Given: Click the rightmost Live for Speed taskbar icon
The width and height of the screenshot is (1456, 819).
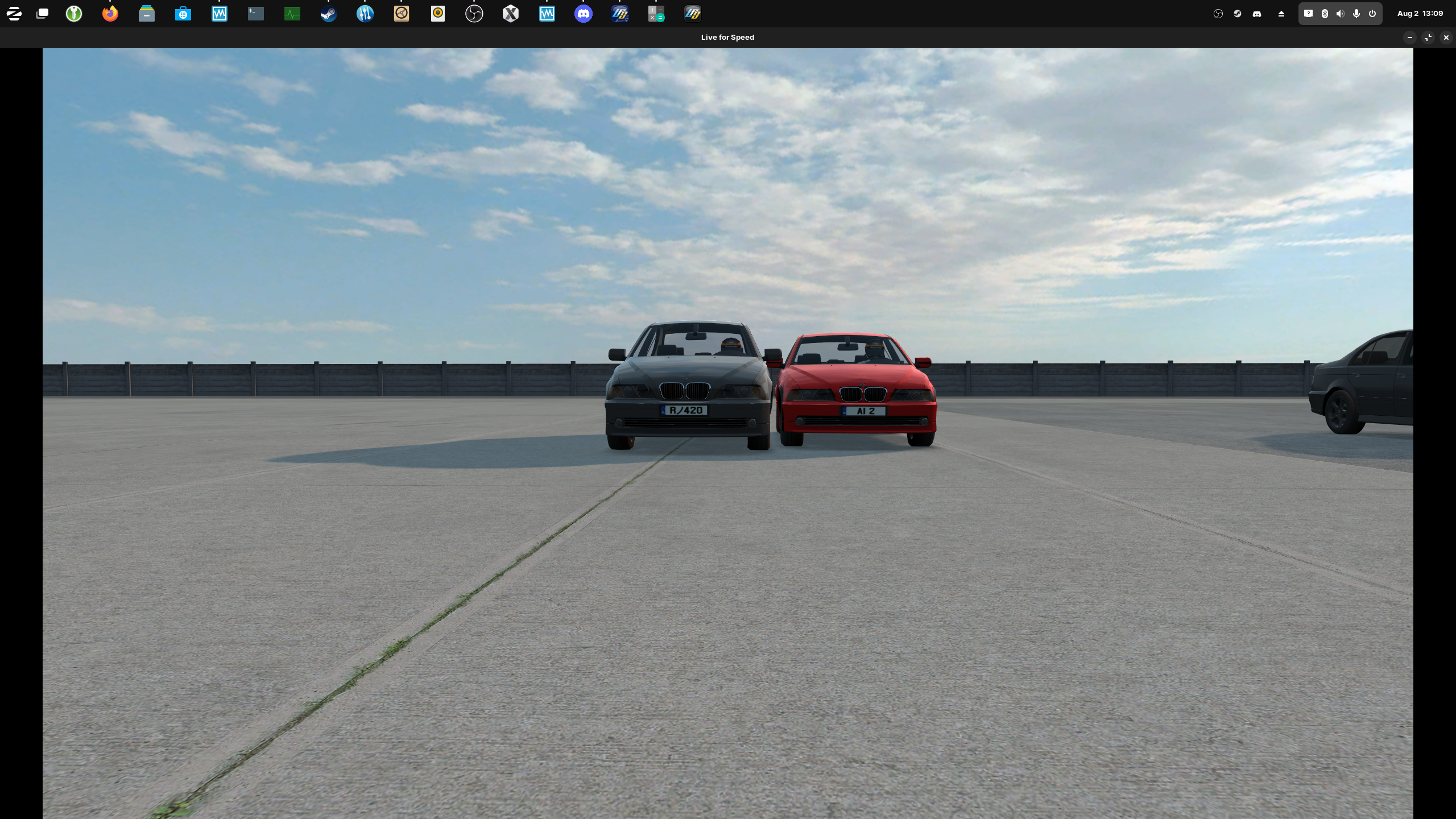Looking at the screenshot, I should coord(693,14).
